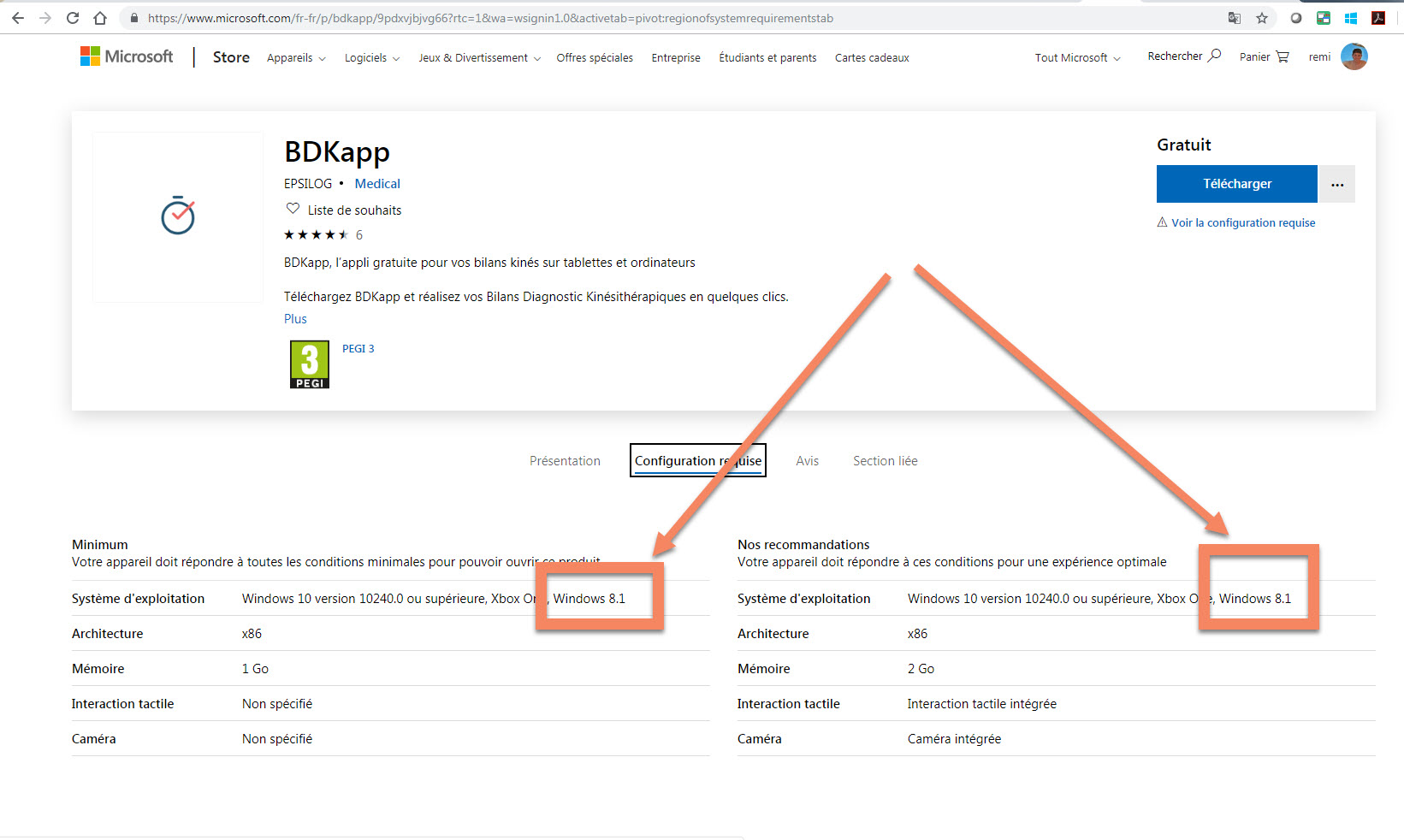
Task: Click the Télécharger button
Action: tap(1236, 184)
